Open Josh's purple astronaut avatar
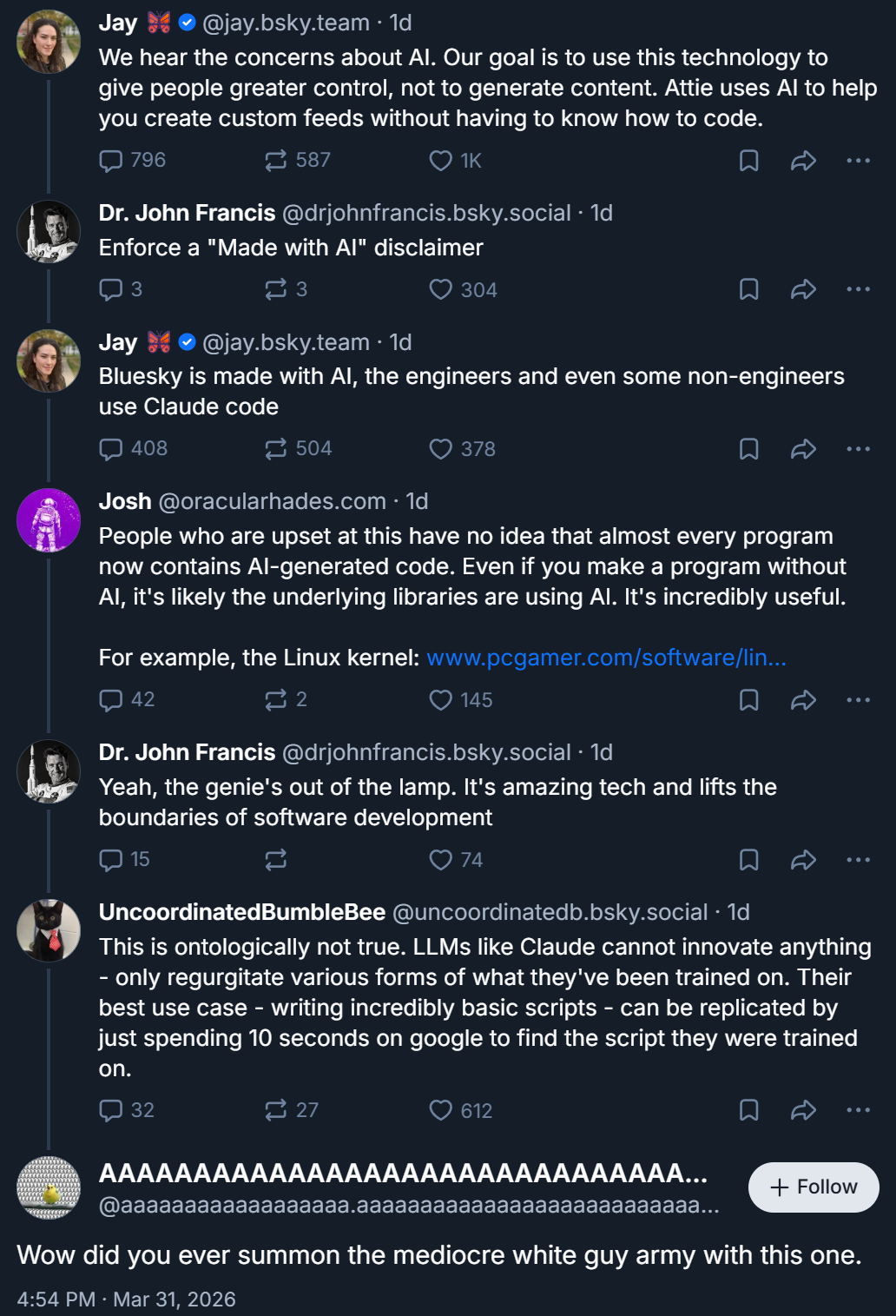This screenshot has height=1316, width=896. coord(49,520)
